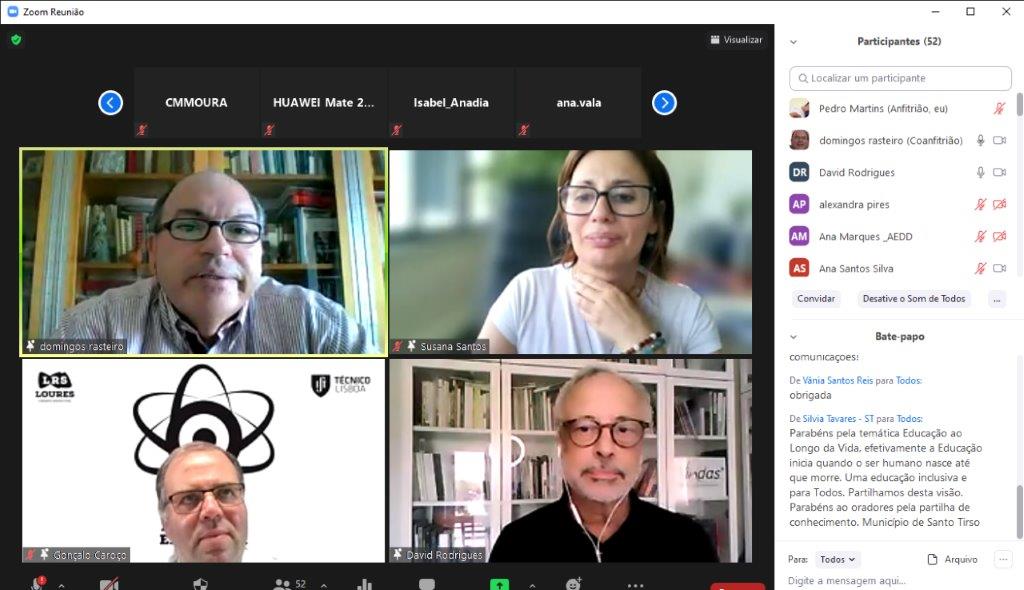
Task: Open the Reactions smiley icon
Action: tap(573, 584)
